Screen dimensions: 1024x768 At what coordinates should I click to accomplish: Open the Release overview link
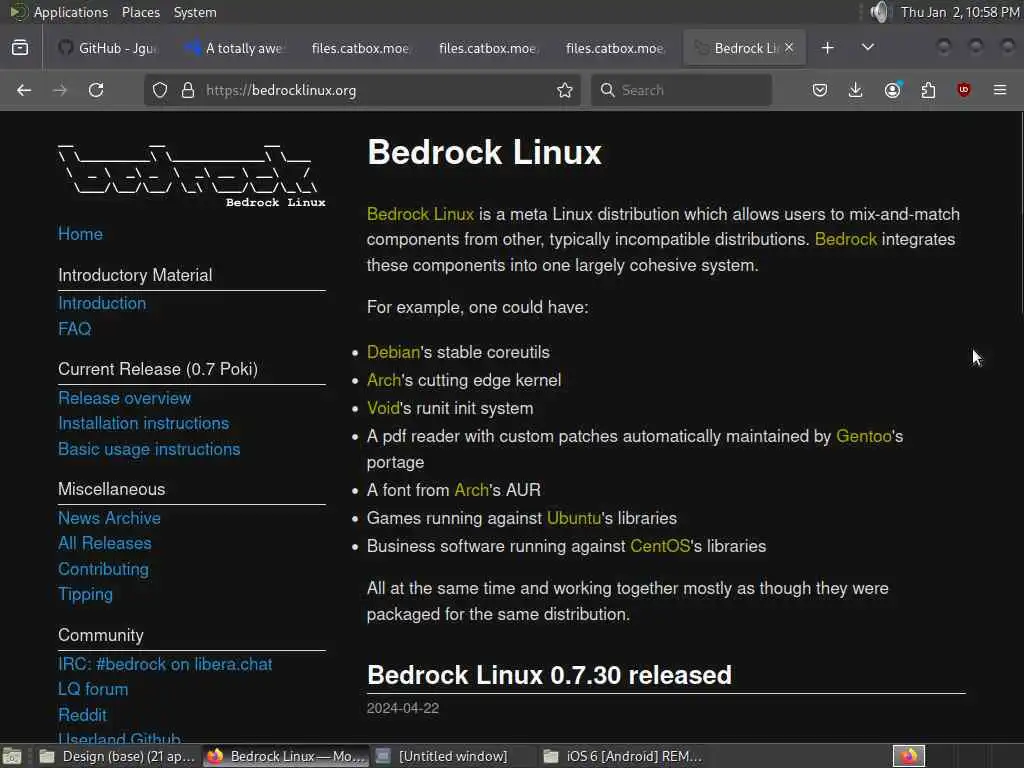coord(125,398)
